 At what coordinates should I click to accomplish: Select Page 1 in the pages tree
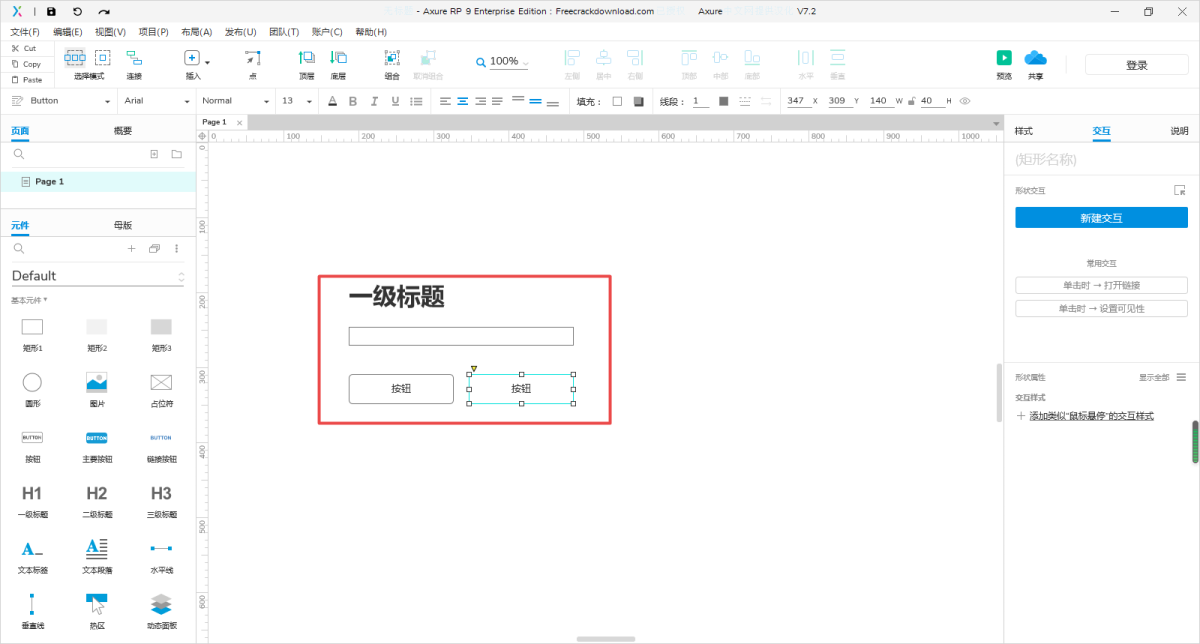(x=49, y=182)
